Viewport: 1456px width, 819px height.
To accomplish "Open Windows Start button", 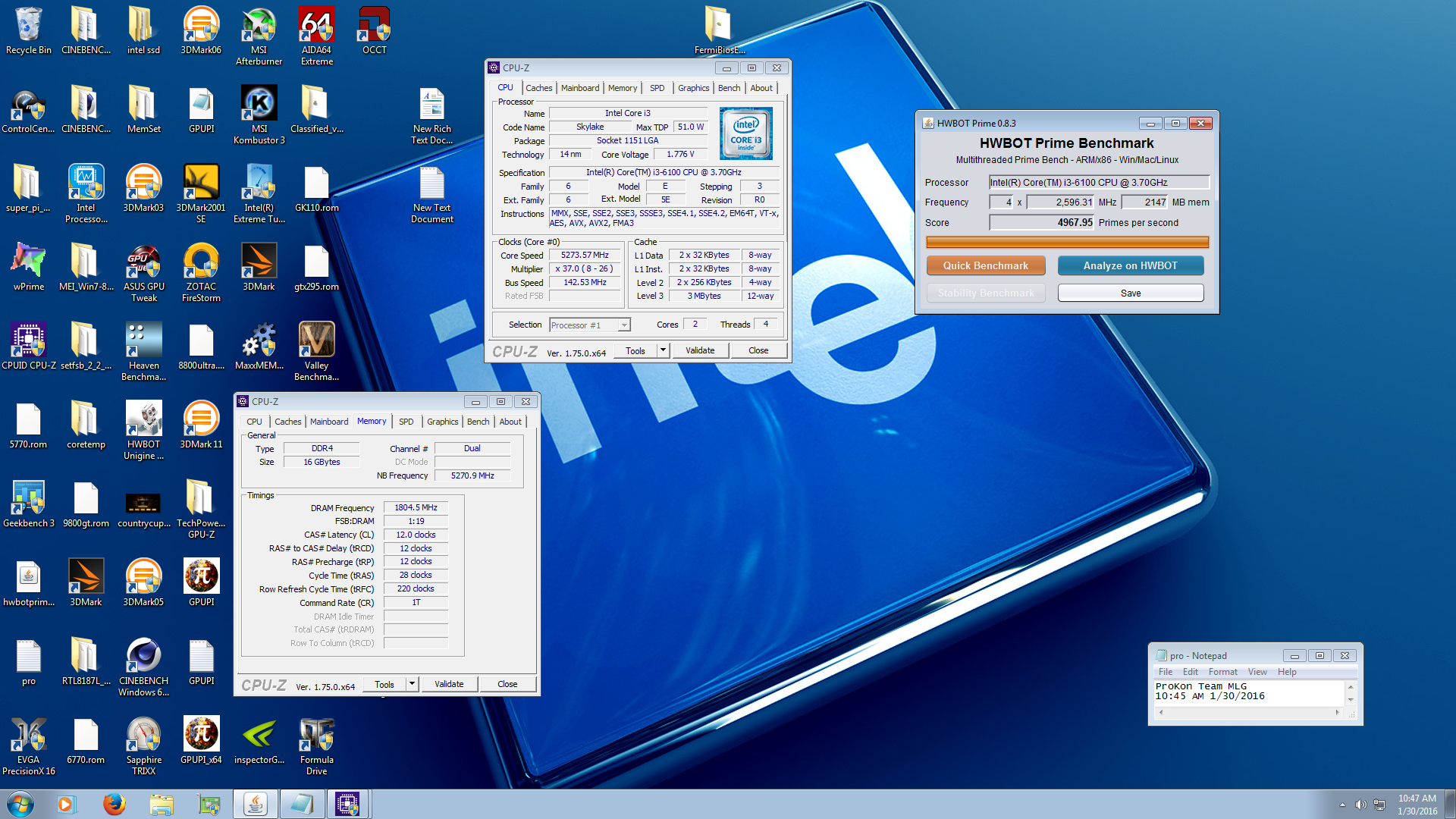I will pos(20,804).
